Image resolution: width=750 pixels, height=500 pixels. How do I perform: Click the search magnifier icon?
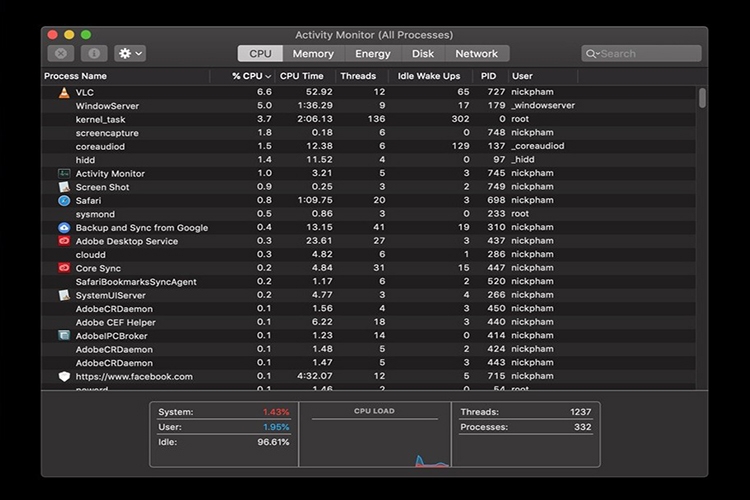pos(592,54)
